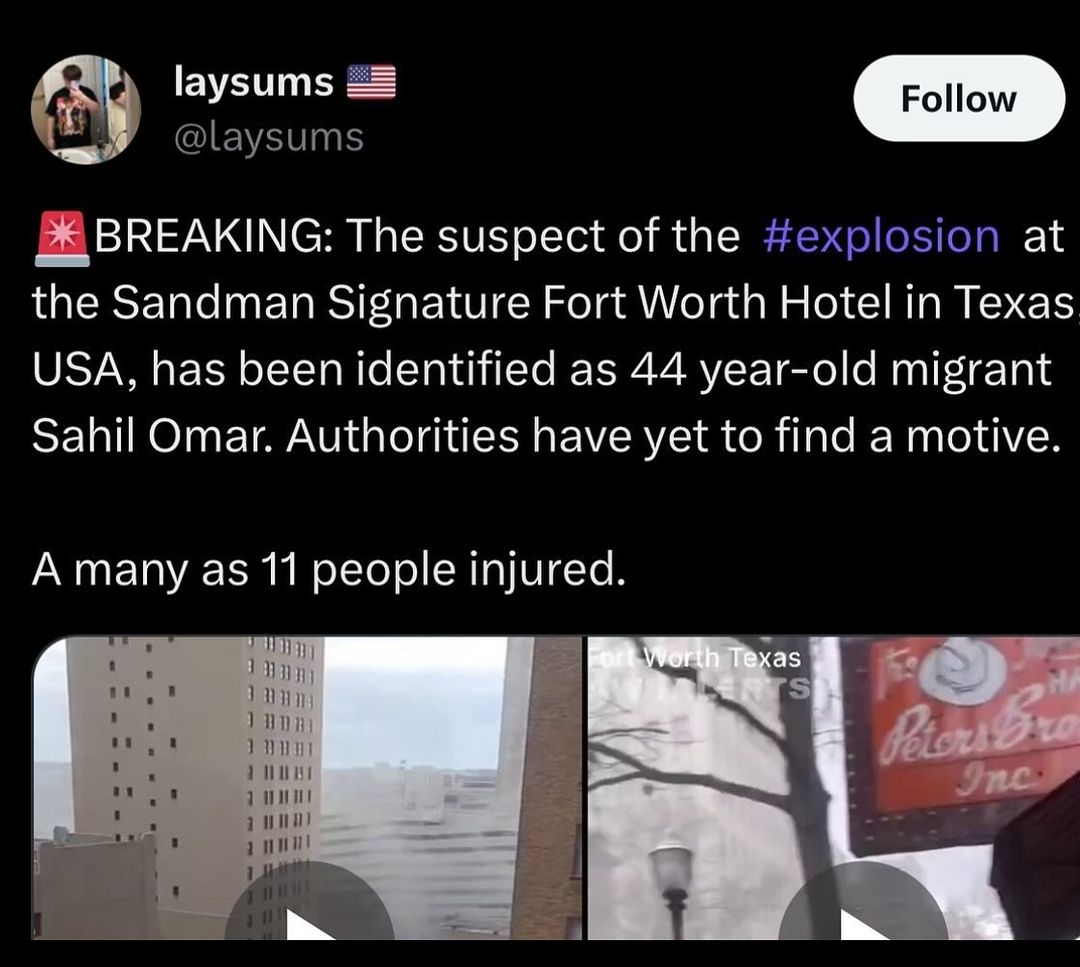Follow the laysums account
The height and width of the screenshot is (967, 1080).
959,98
